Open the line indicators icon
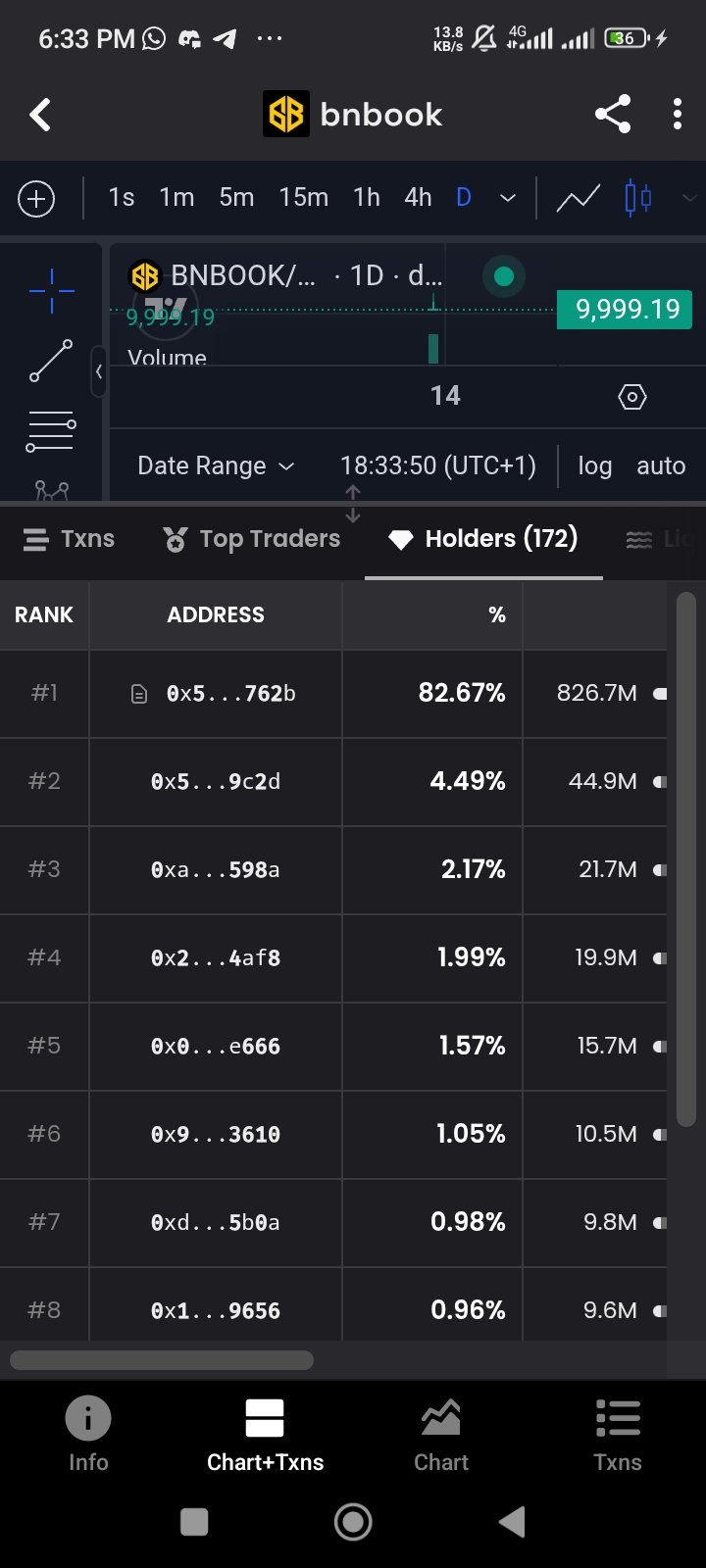706x1568 pixels. pyautogui.click(x=579, y=198)
